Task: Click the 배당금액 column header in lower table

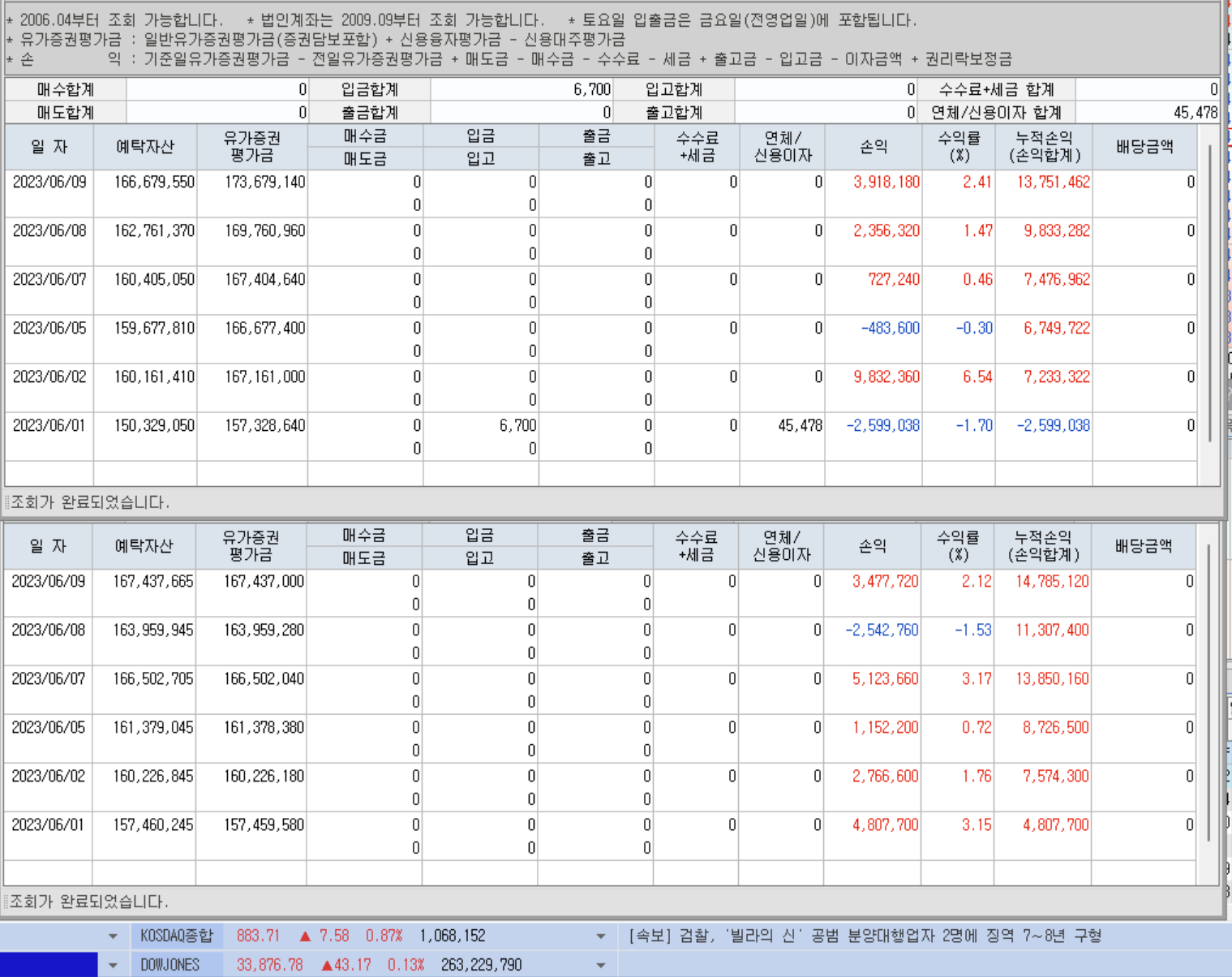Action: 1144,545
